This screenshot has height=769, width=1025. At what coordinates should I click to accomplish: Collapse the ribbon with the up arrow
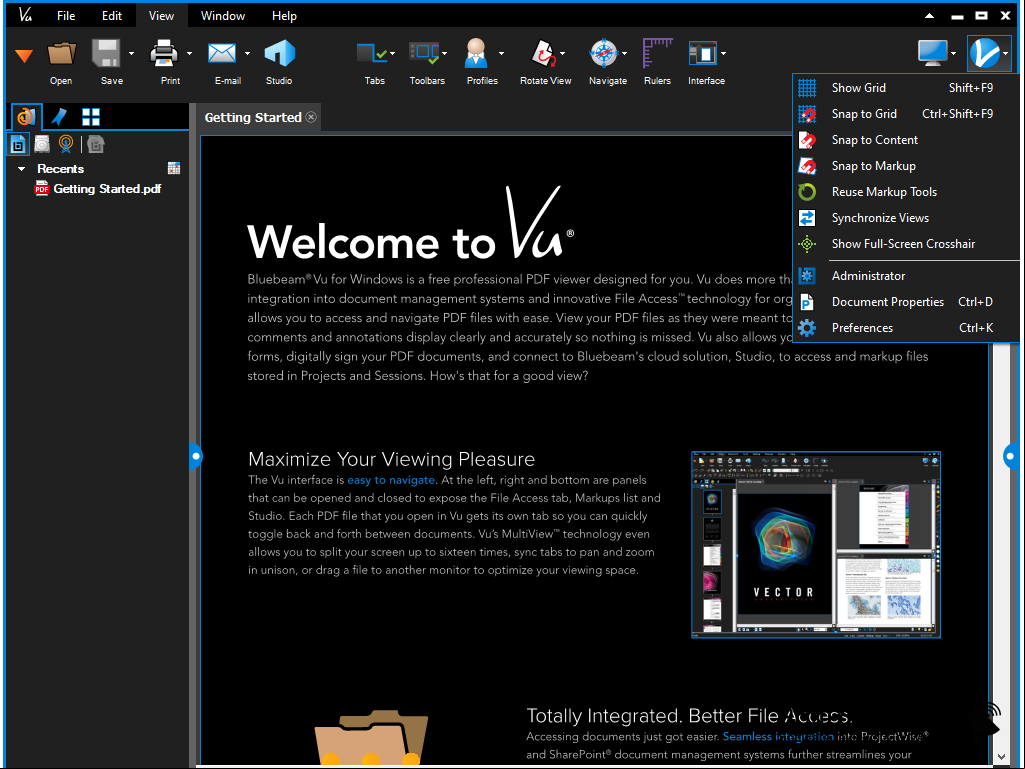(929, 16)
